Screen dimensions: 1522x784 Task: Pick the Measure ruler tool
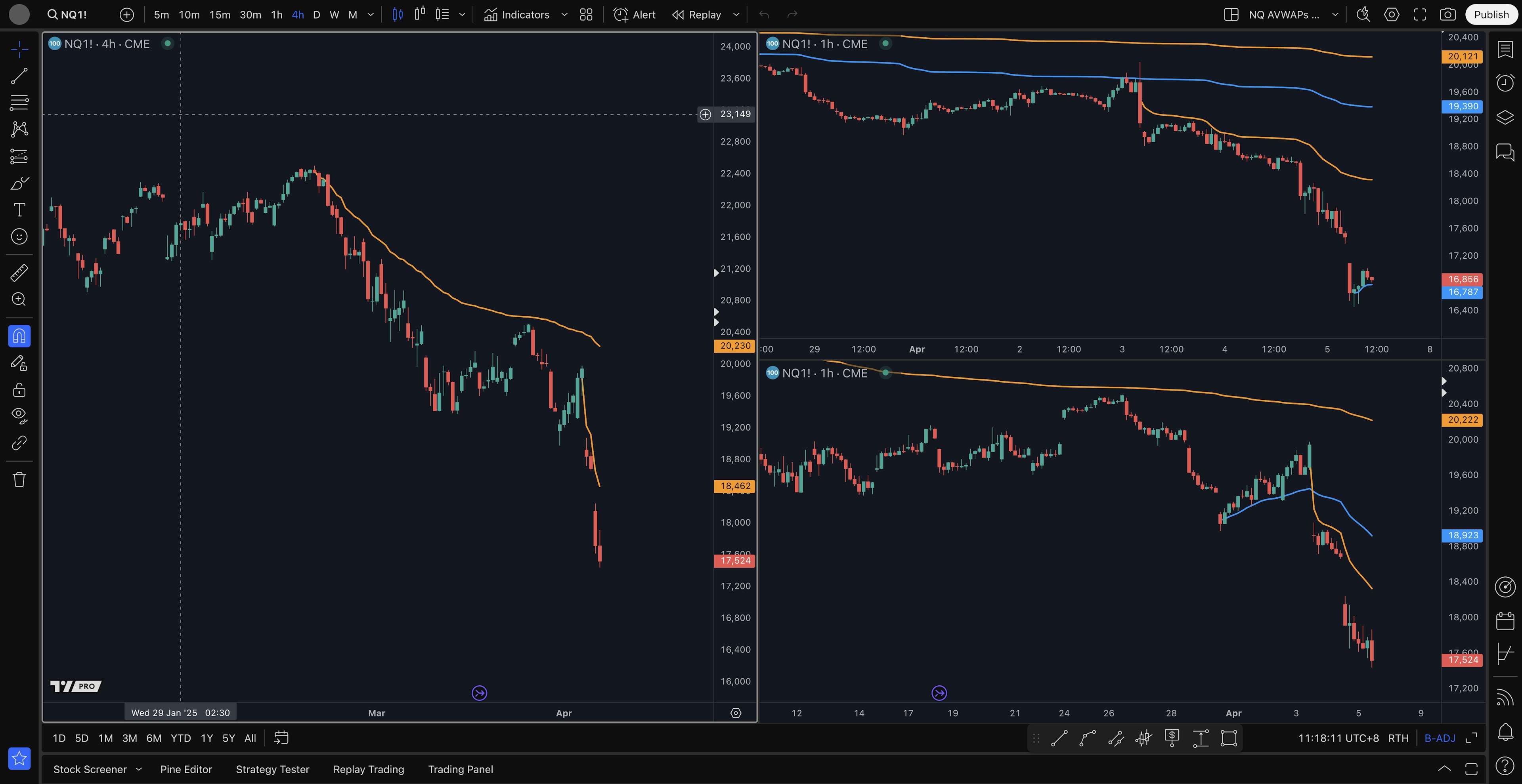pos(19,273)
